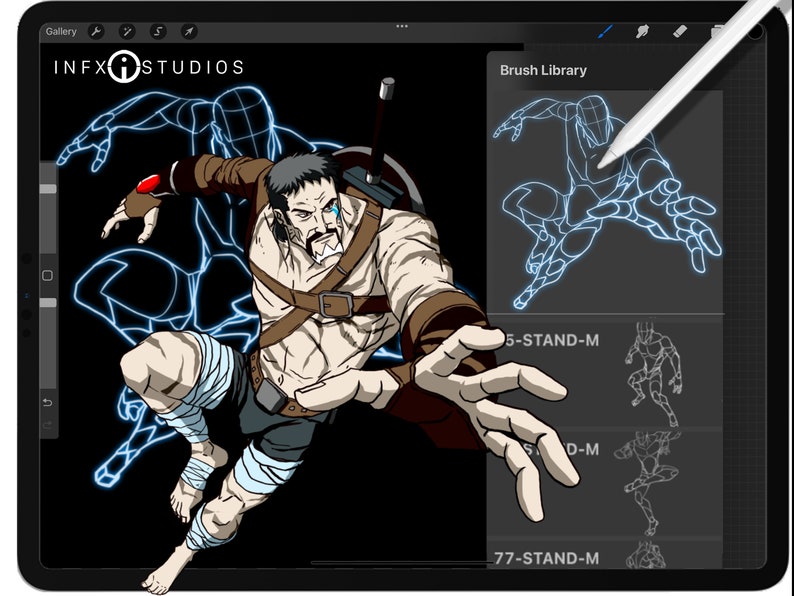Activate the Selection tool (S ribbon icon)

pos(158,32)
